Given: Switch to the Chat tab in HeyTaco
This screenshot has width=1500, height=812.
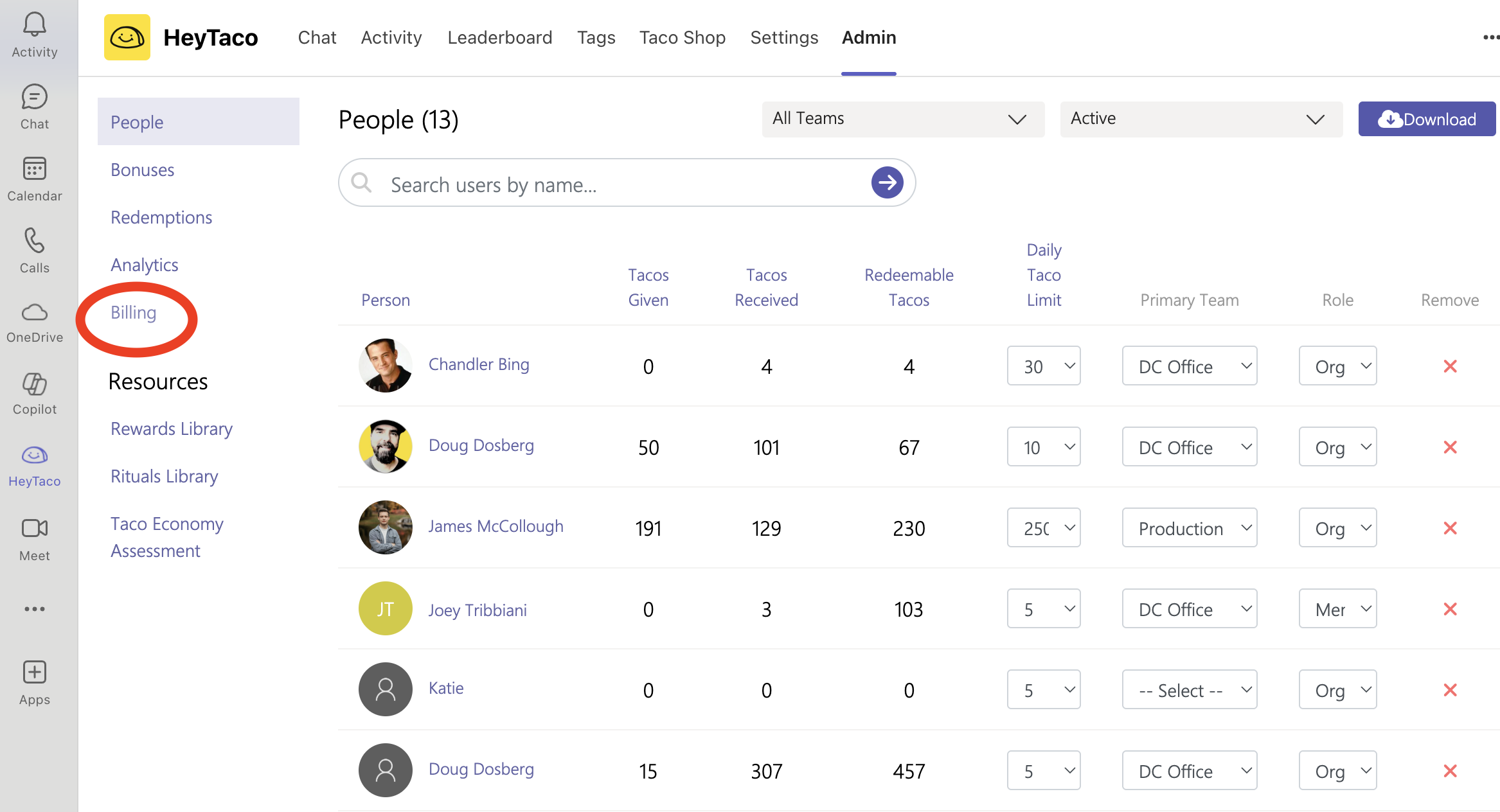Looking at the screenshot, I should [317, 37].
